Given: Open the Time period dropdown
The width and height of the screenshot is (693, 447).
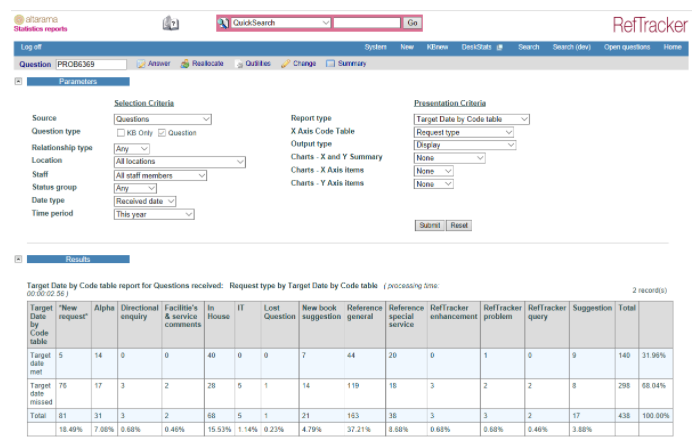Looking at the screenshot, I should 153,214.
